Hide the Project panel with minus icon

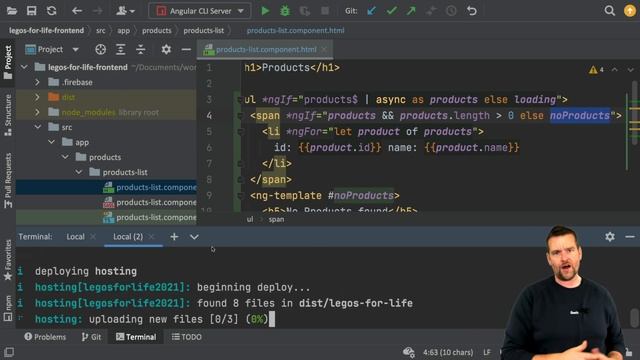point(186,49)
